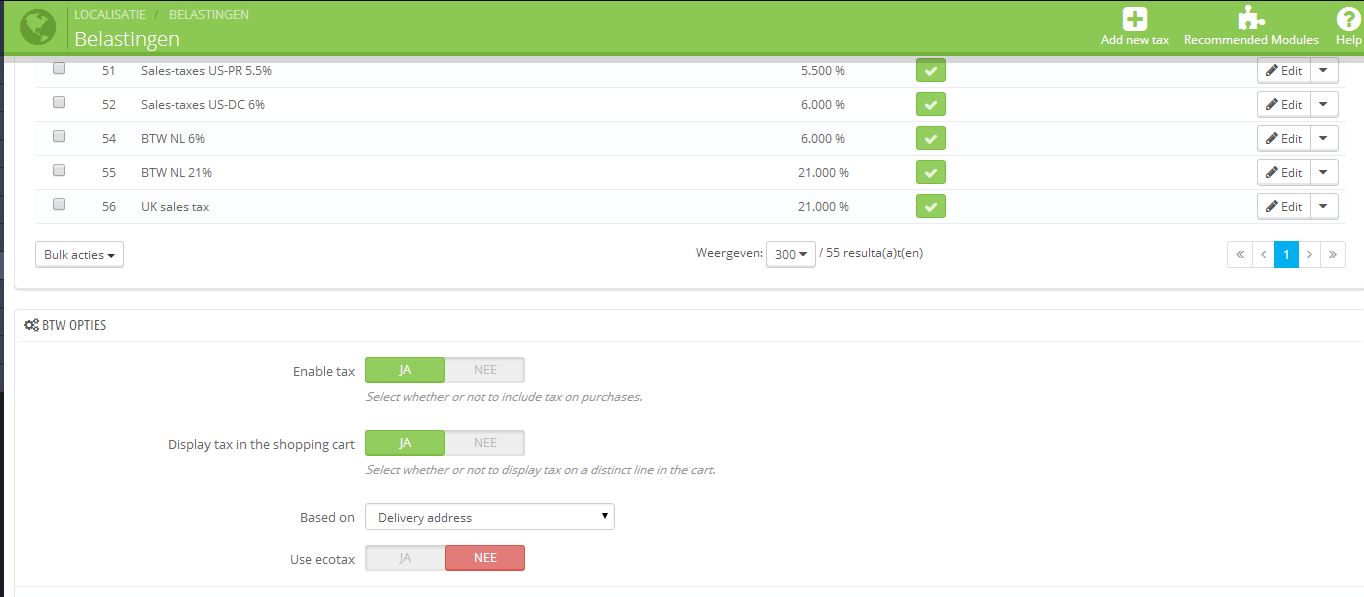This screenshot has width=1364, height=597.
Task: Go to previous page arrow
Action: (x=1263, y=254)
